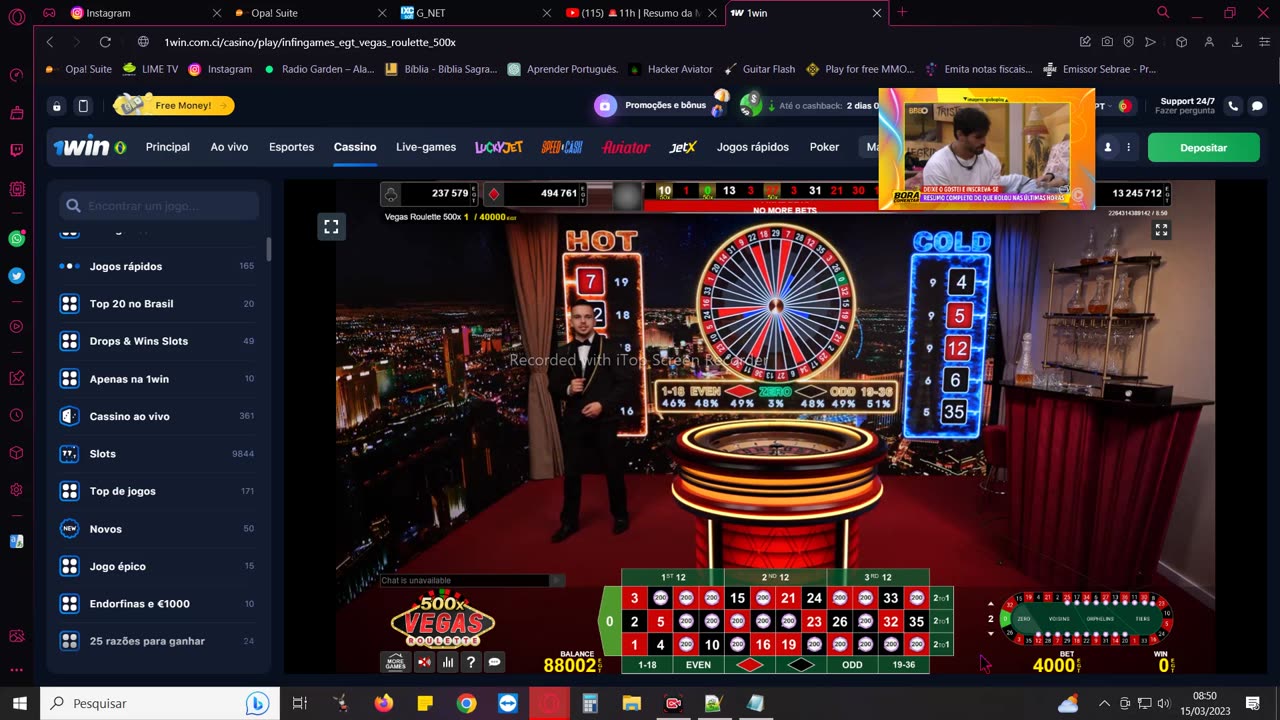Click the Free Money! button
Image resolution: width=1280 pixels, height=720 pixels.
(x=174, y=105)
